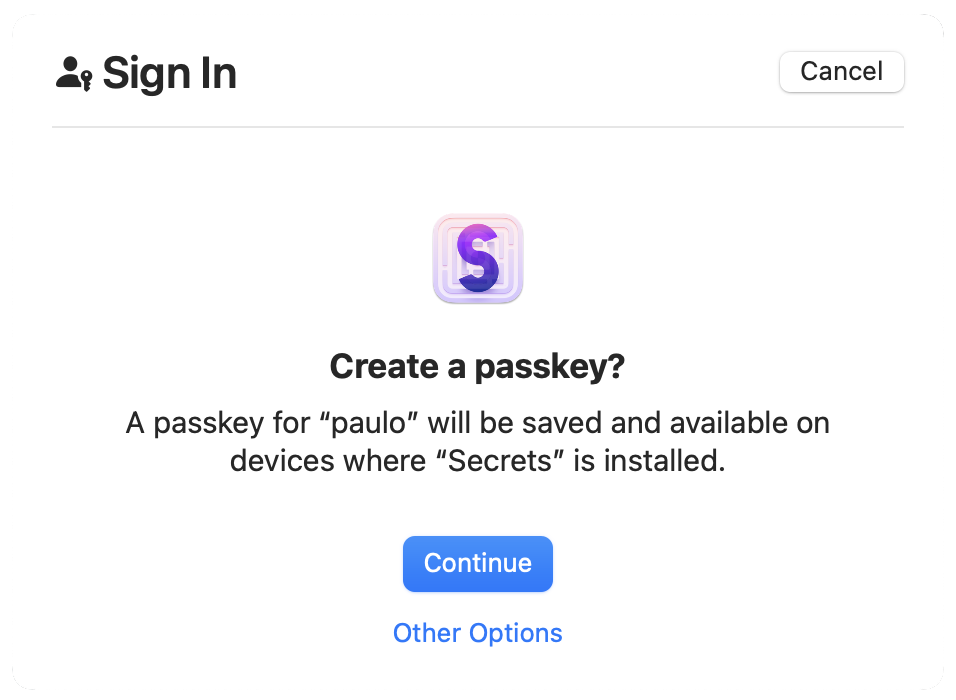Viewport: 956px width, 700px height.
Task: Confirm passkey creation with Continue
Action: 477,563
